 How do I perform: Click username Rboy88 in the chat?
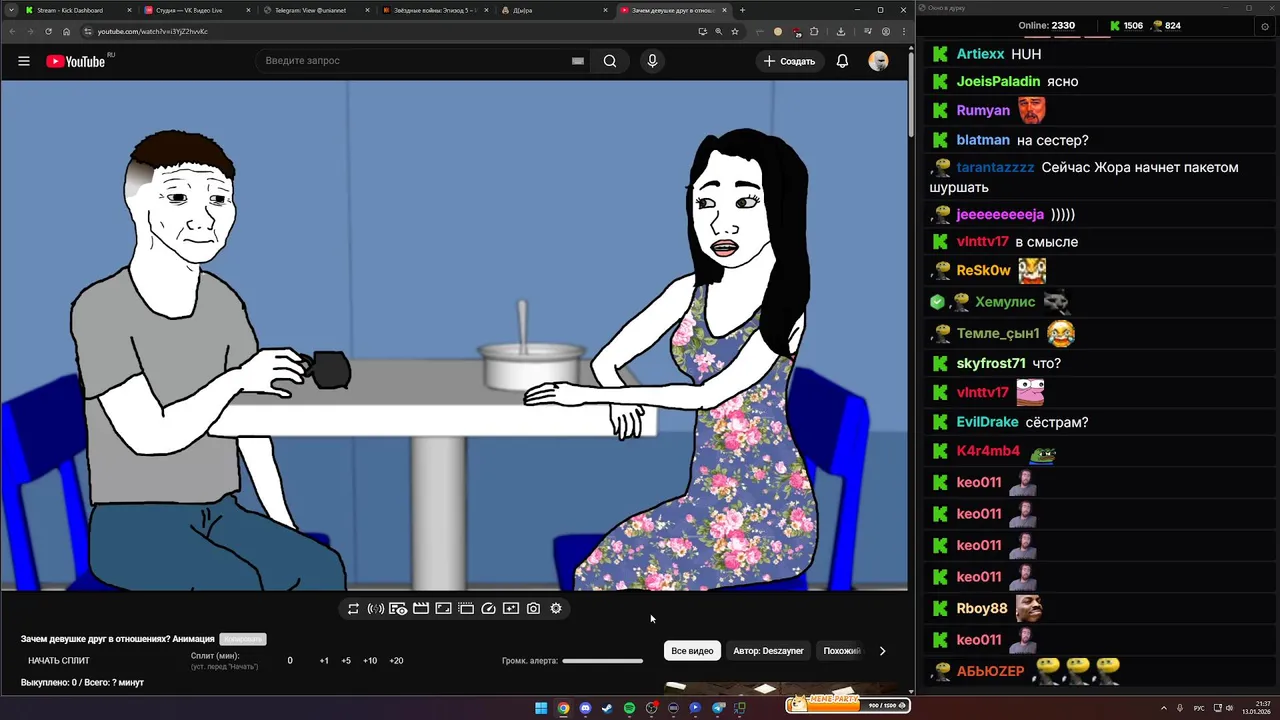(x=982, y=608)
